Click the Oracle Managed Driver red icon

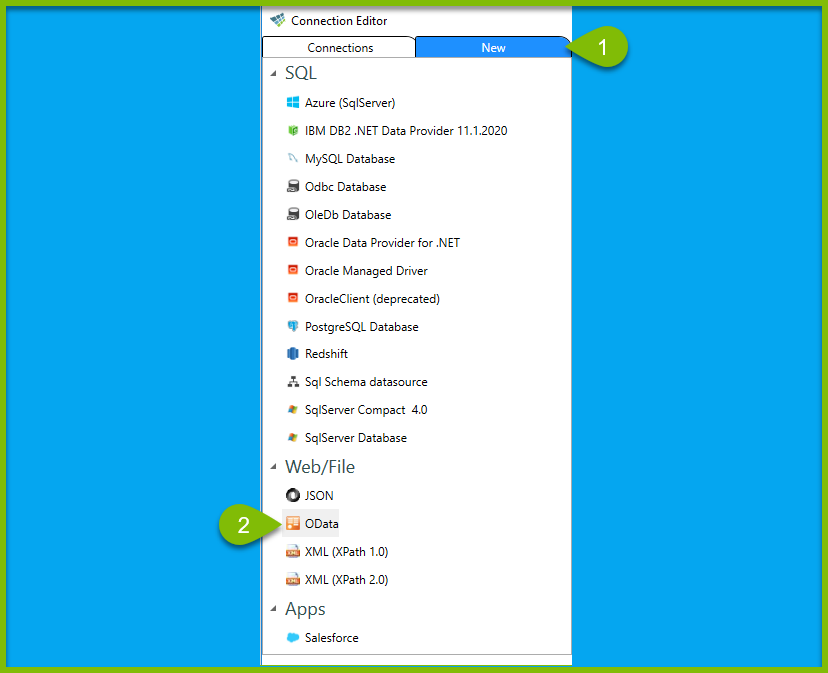[x=293, y=270]
